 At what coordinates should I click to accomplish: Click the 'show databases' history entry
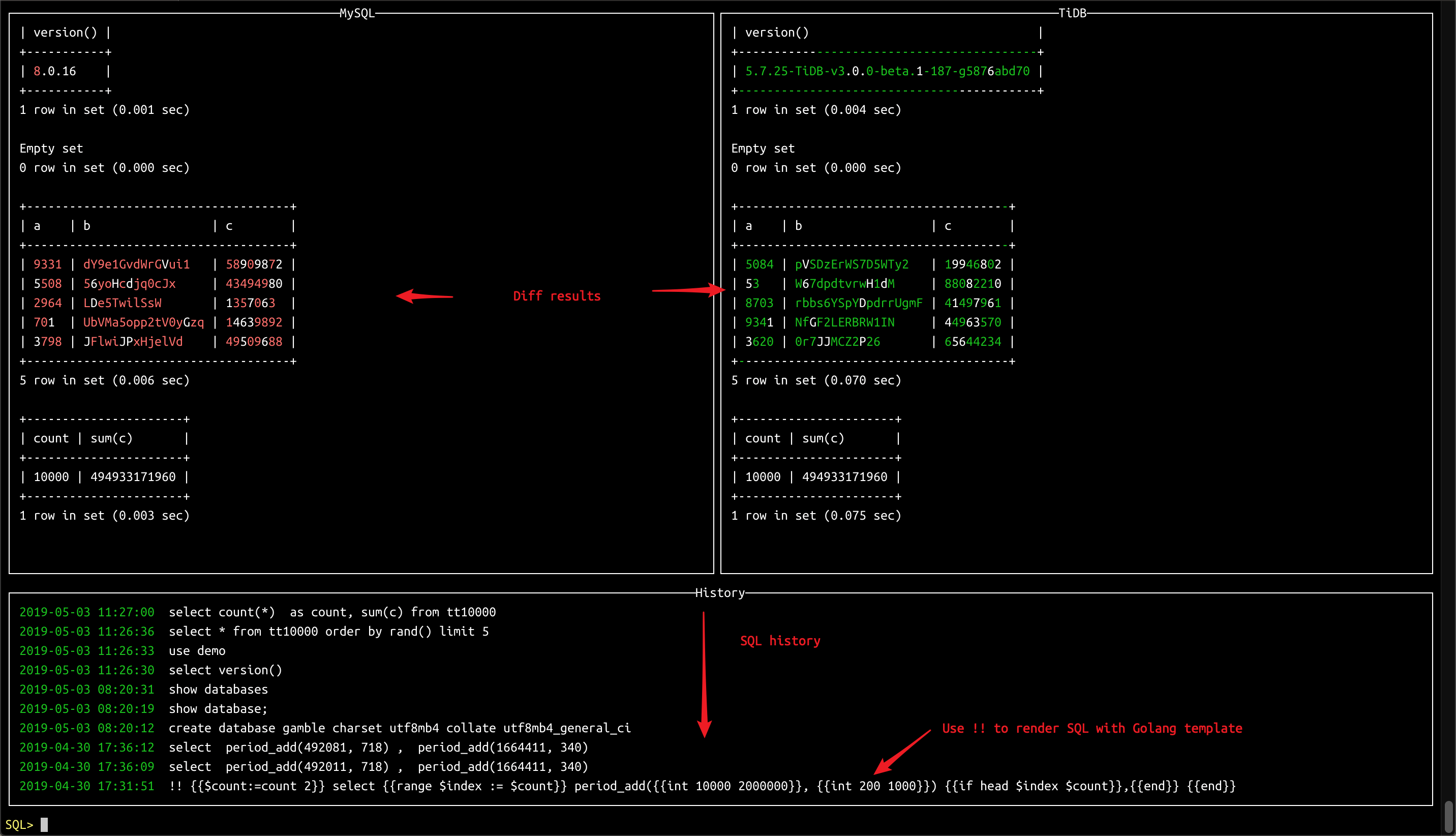point(218,689)
